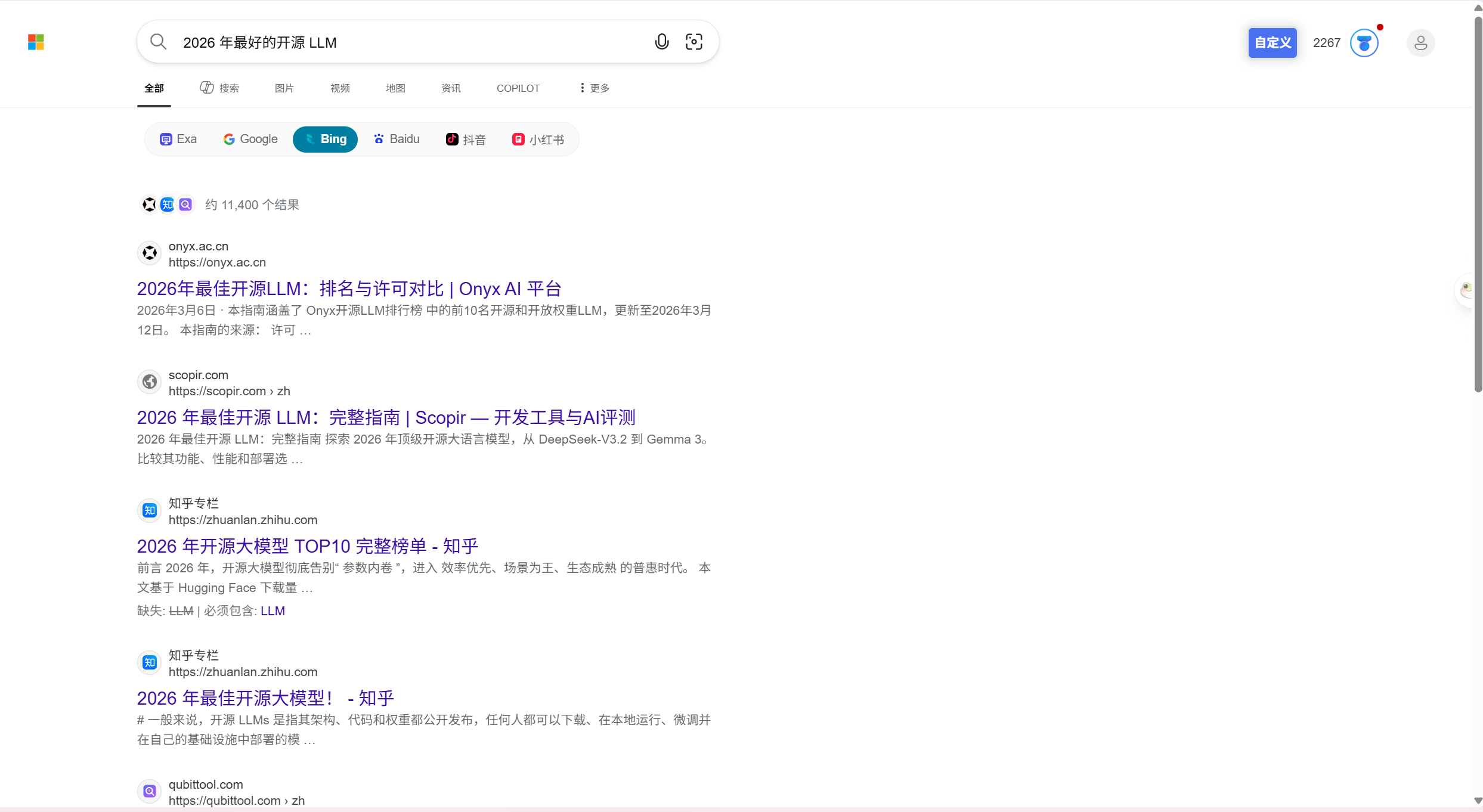The image size is (1483, 812).
Task: Start voice search with microphone icon
Action: pos(661,42)
